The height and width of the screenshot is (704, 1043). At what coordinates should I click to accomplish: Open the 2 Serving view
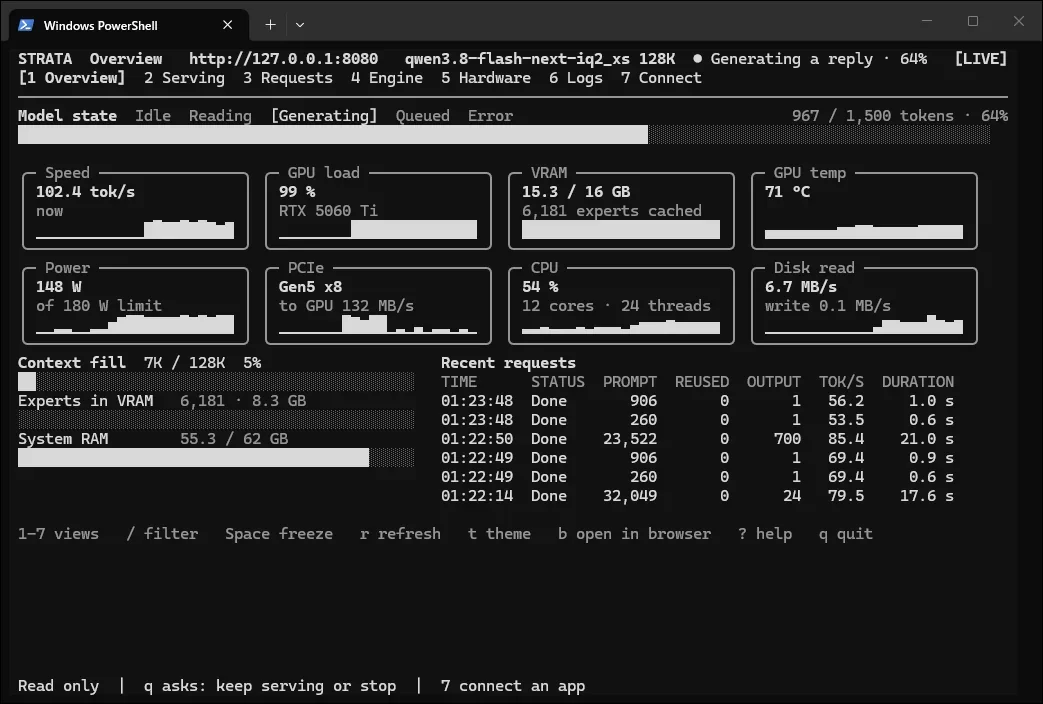(184, 78)
